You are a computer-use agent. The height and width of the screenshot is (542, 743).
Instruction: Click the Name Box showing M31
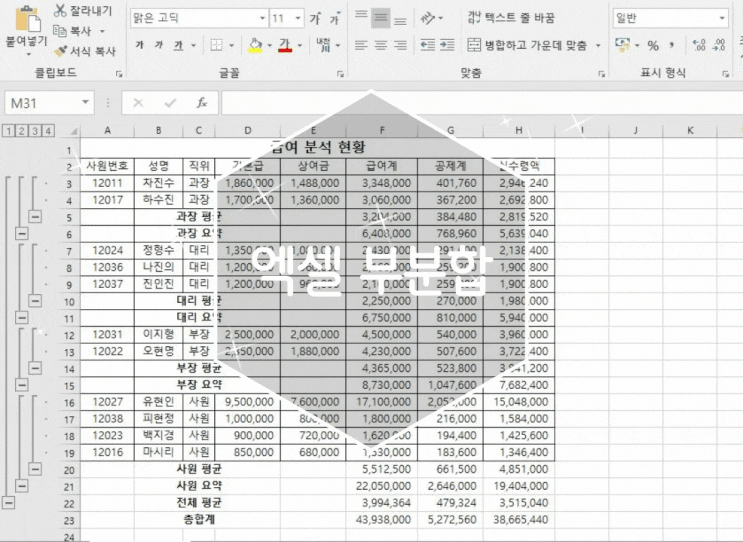(x=49, y=103)
